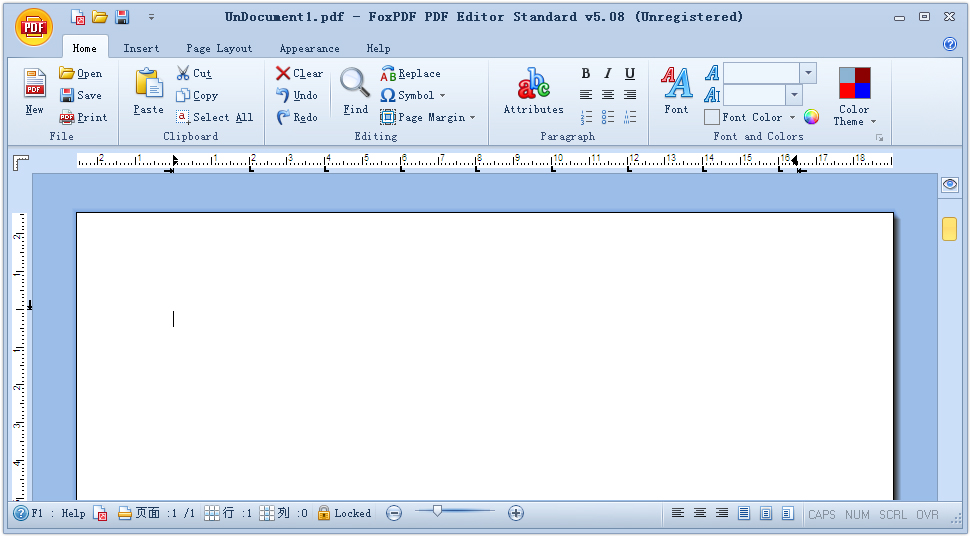Click the Font Color swatch box
This screenshot has width=971, height=537.
point(712,116)
